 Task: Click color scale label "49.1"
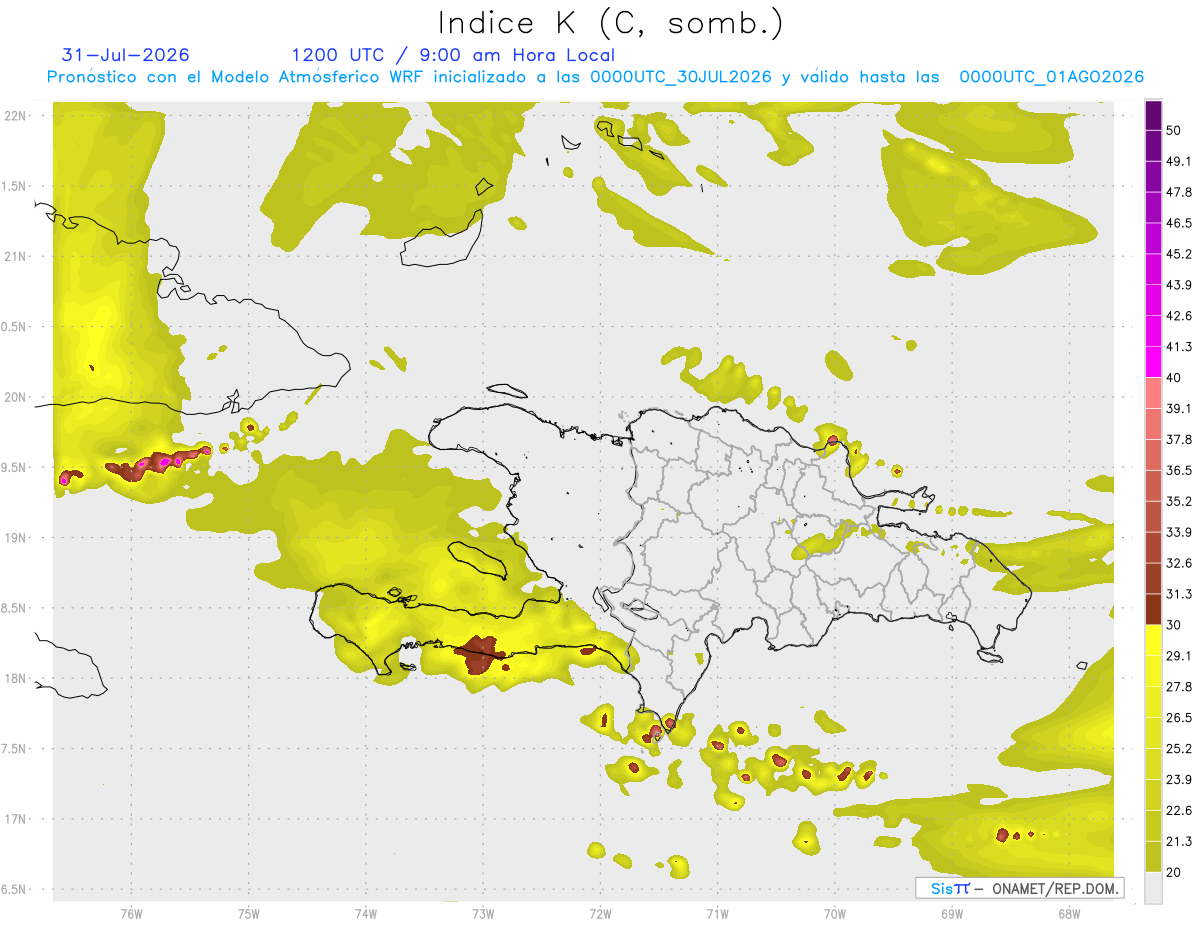pyautogui.click(x=1179, y=161)
